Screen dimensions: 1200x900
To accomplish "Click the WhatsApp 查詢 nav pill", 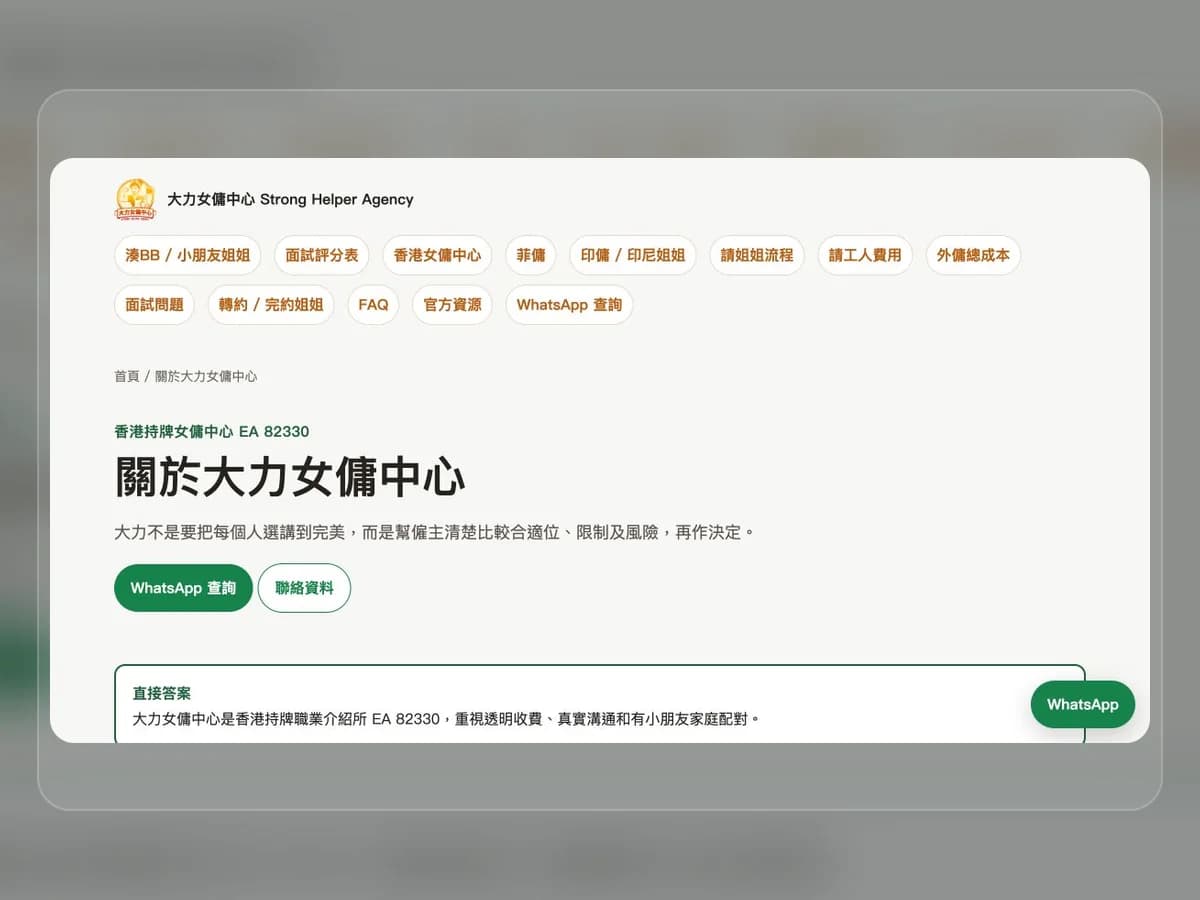I will coord(569,305).
